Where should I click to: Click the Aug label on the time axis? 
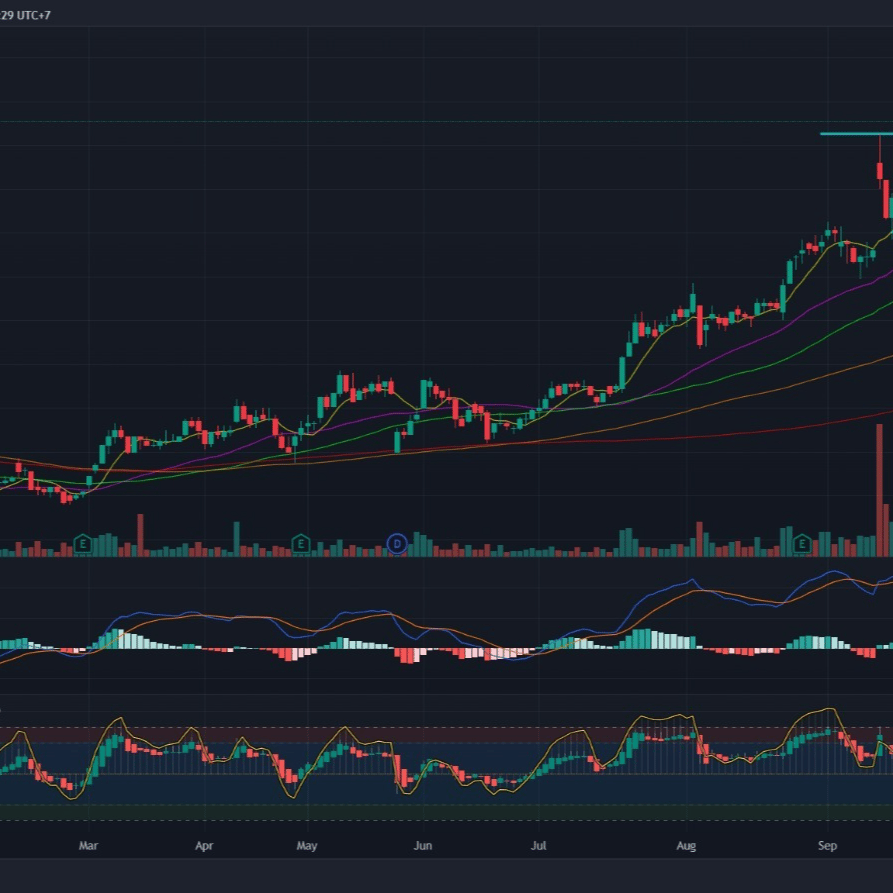pyautogui.click(x=686, y=846)
